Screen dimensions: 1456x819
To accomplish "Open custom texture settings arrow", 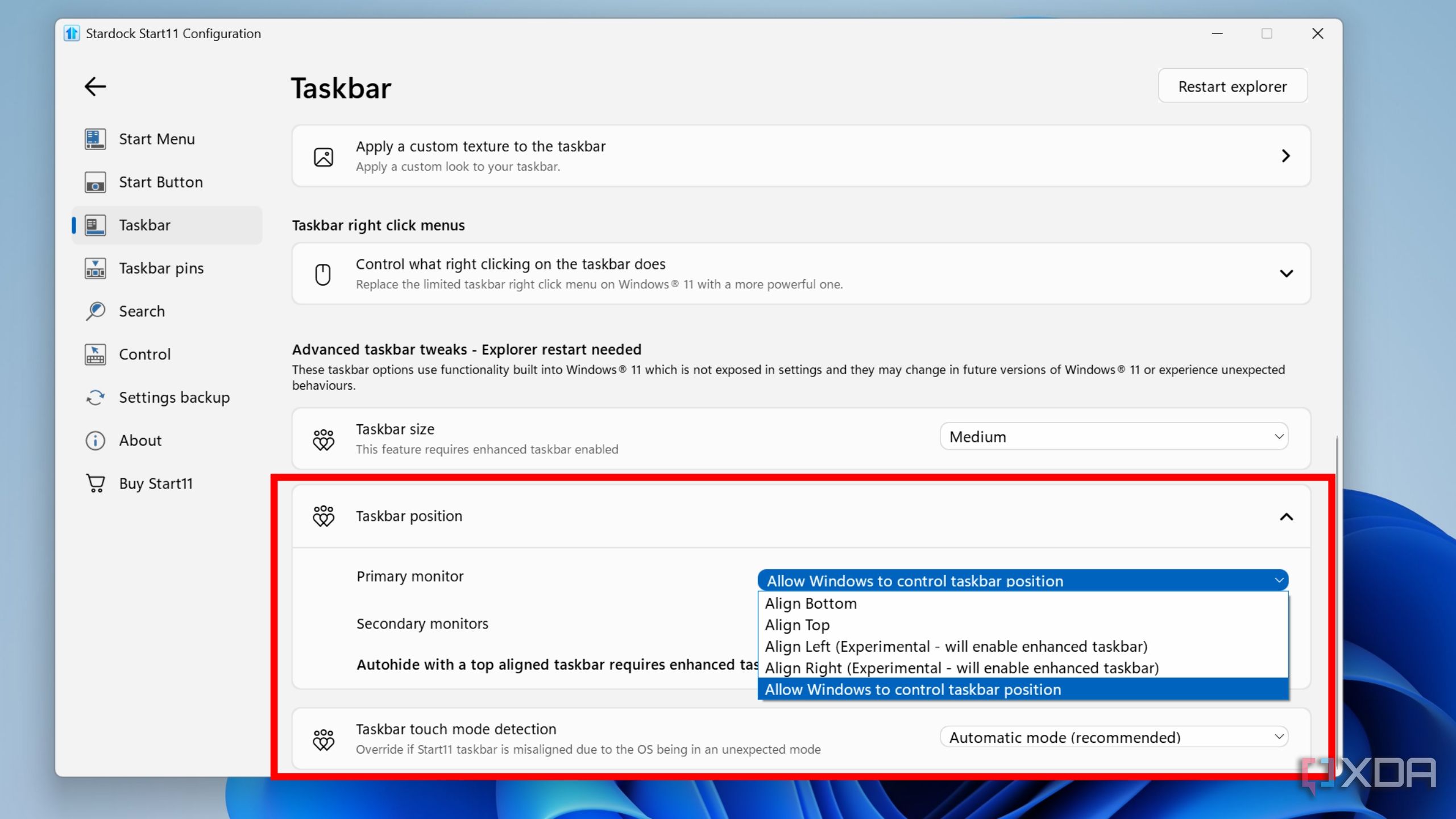I will [1286, 156].
